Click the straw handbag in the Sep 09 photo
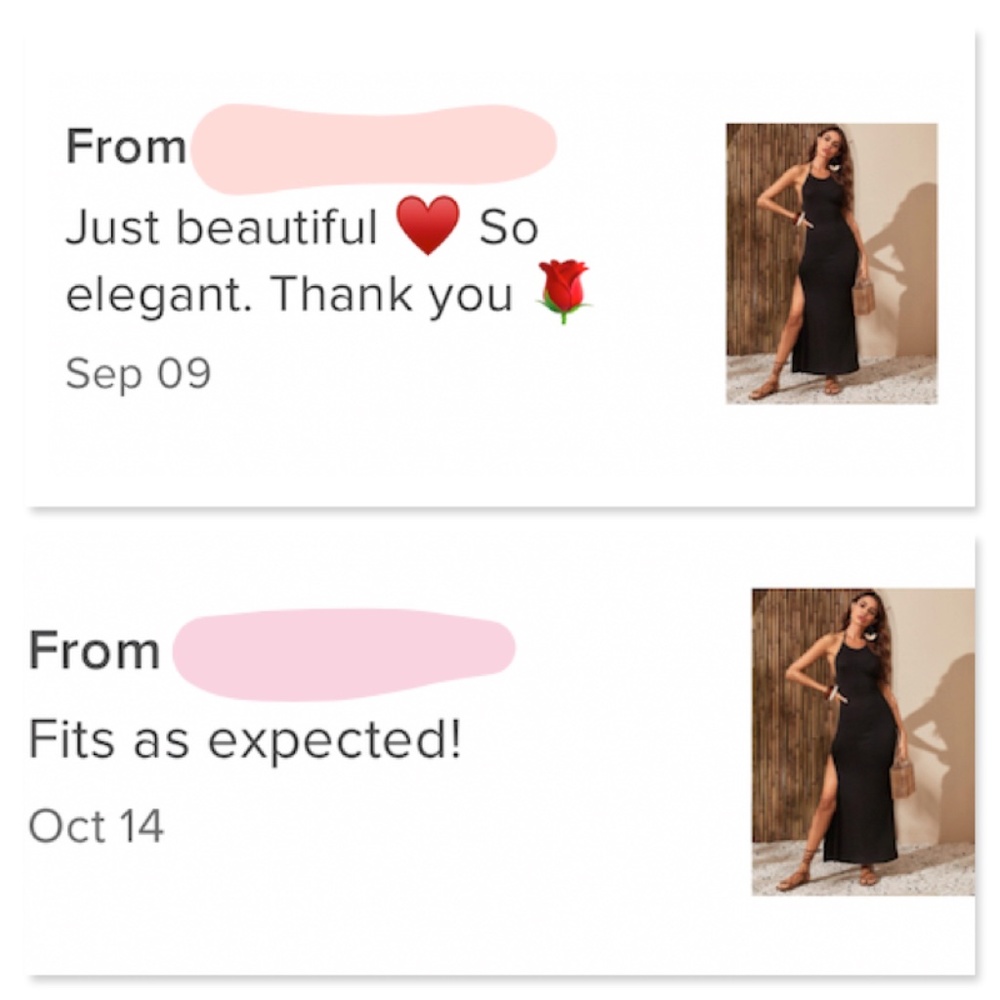 point(864,297)
